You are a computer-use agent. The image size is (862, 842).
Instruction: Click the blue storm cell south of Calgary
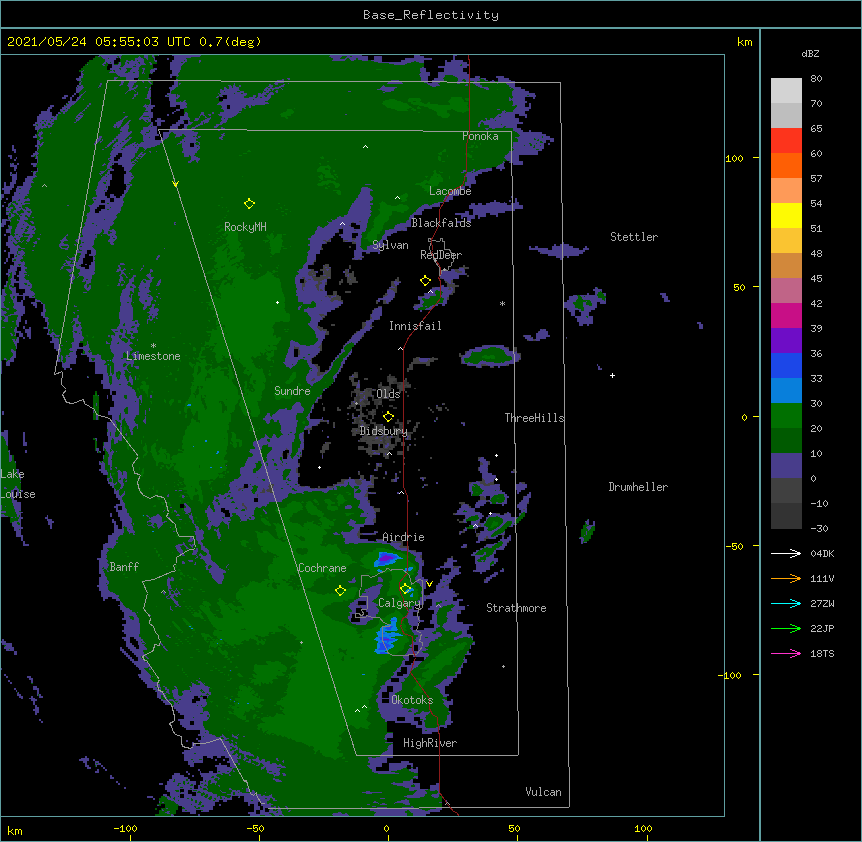[x=388, y=638]
